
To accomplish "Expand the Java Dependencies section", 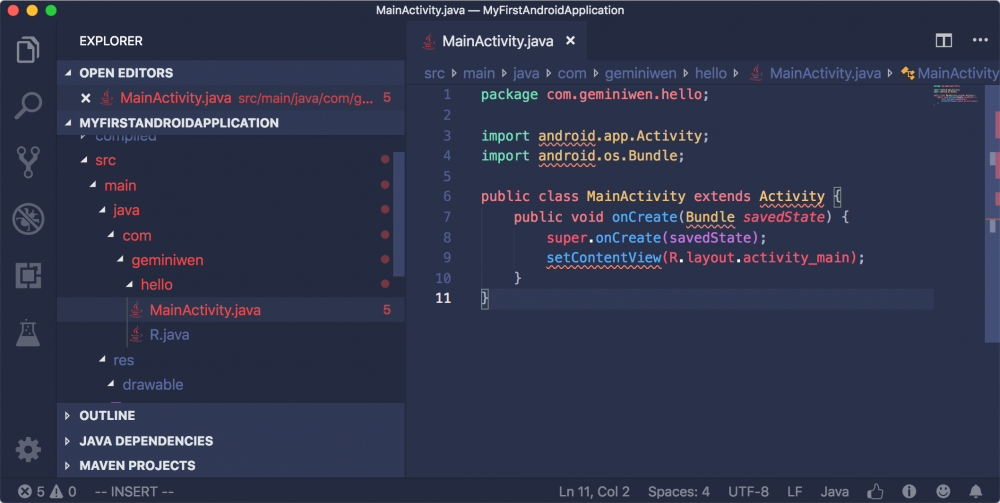I will click(x=68, y=441).
